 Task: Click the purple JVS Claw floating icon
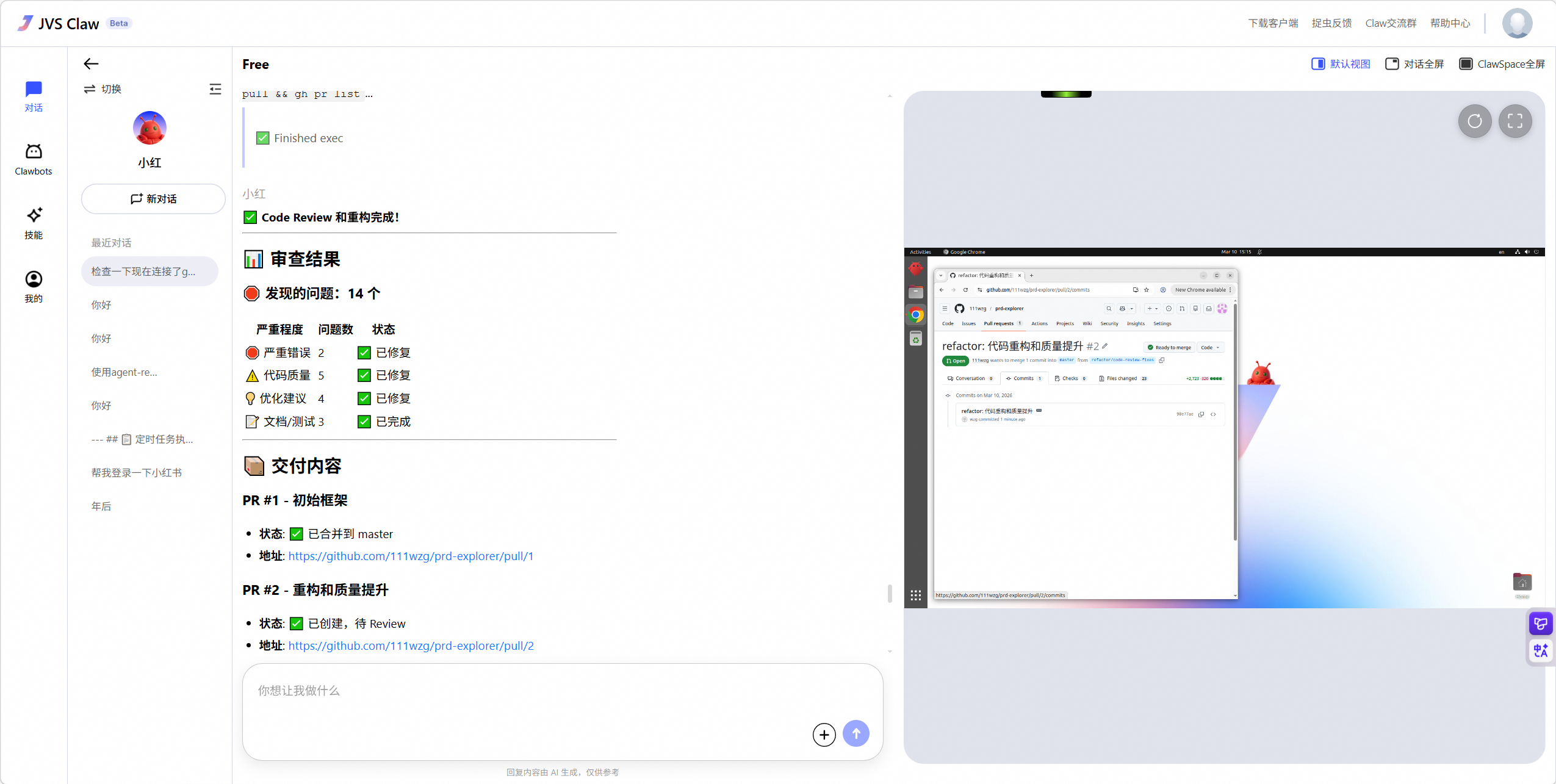click(x=1540, y=623)
